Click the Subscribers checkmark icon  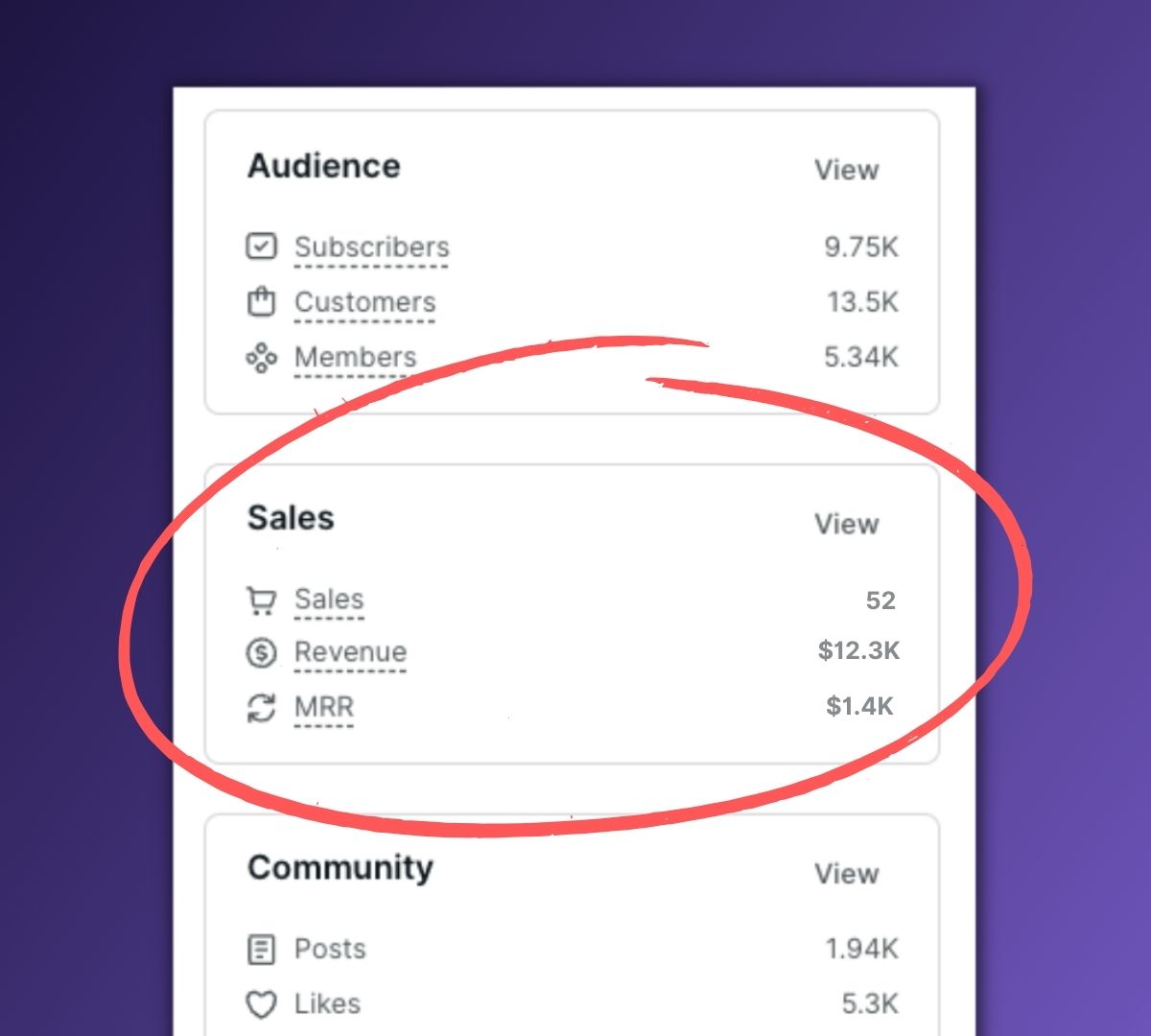(261, 247)
